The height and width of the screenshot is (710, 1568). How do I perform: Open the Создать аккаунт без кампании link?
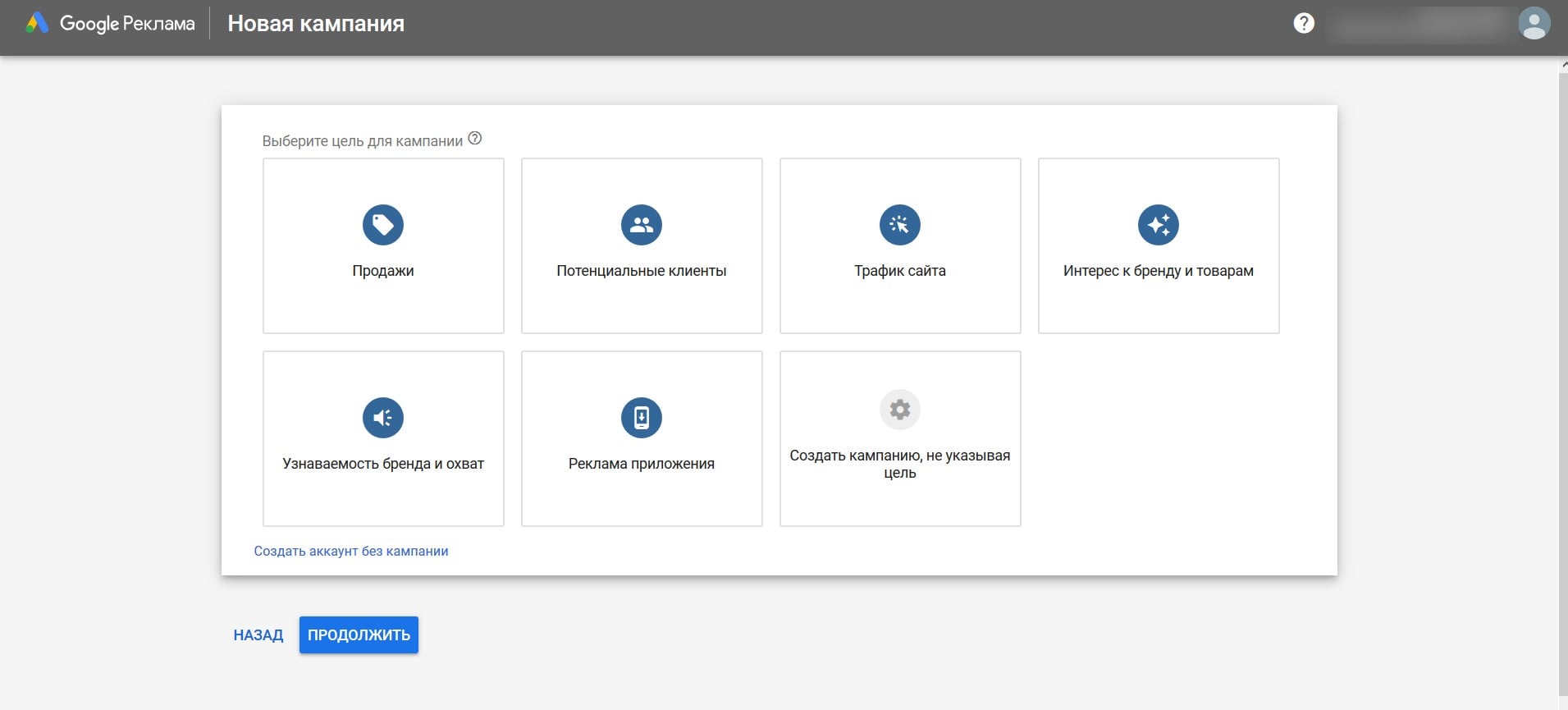[351, 551]
